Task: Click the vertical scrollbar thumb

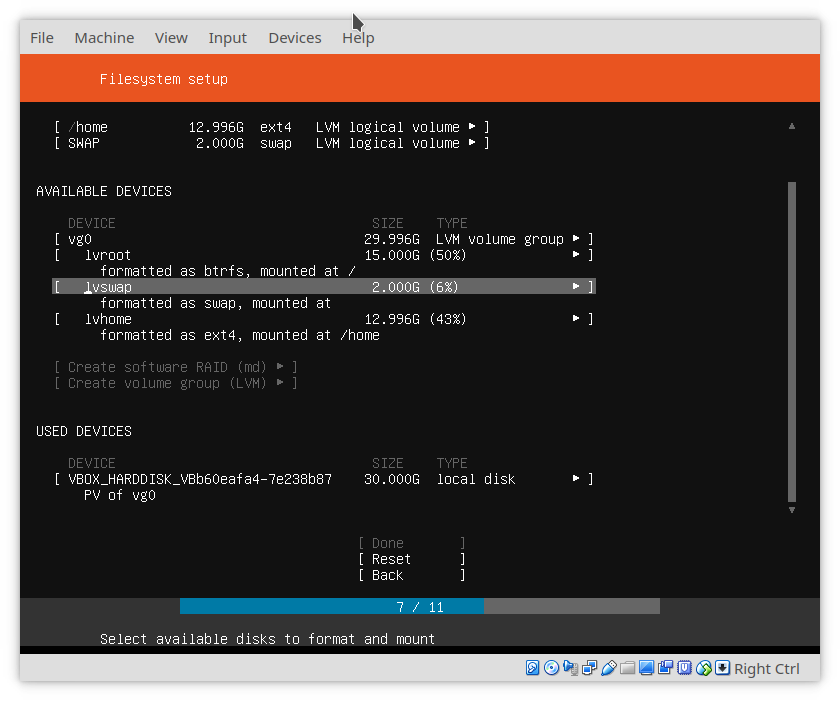Action: [x=792, y=343]
